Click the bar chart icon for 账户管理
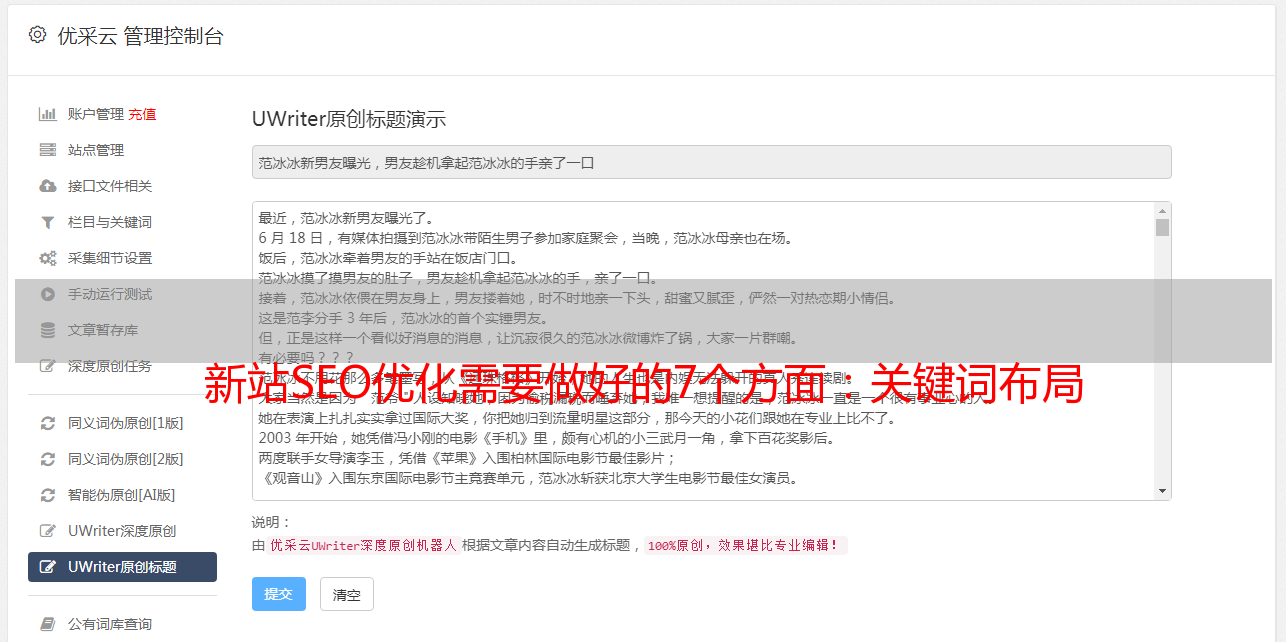 (47, 114)
